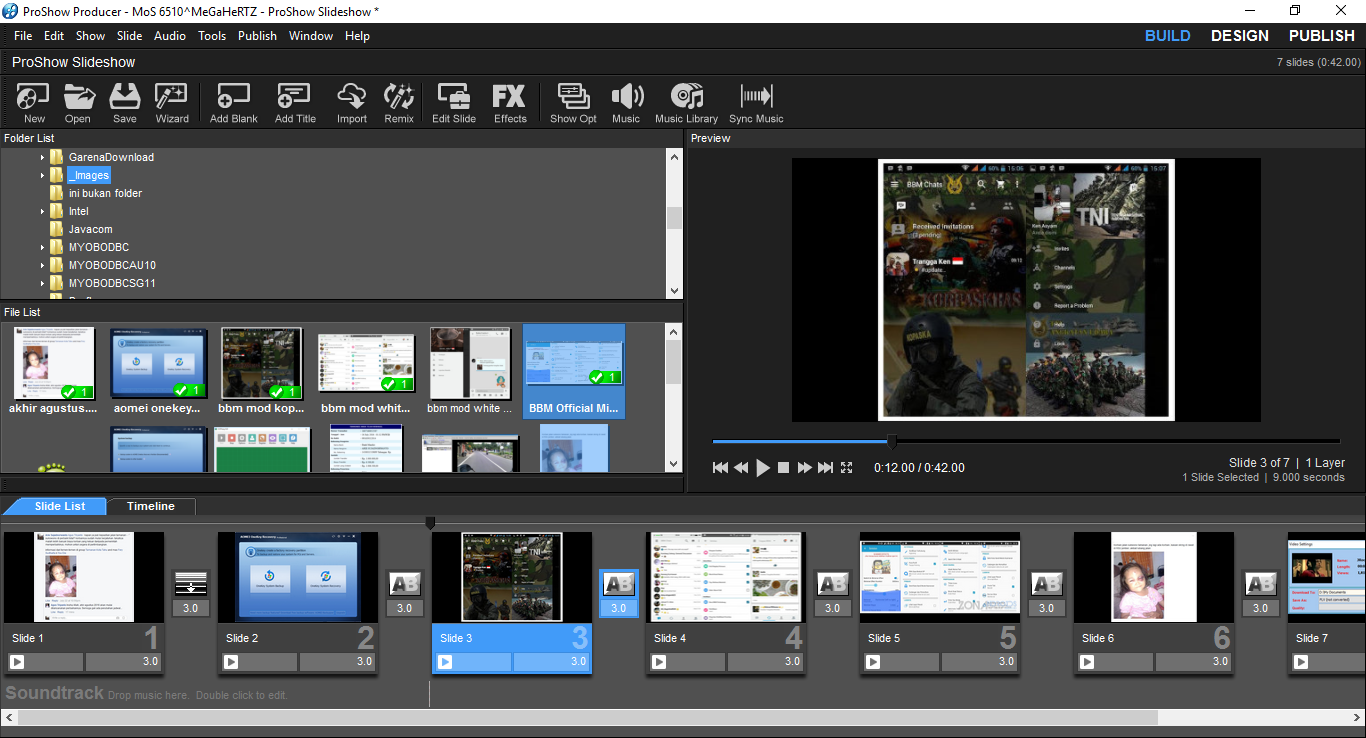Skip to the last slide in preview

pyautogui.click(x=825, y=467)
